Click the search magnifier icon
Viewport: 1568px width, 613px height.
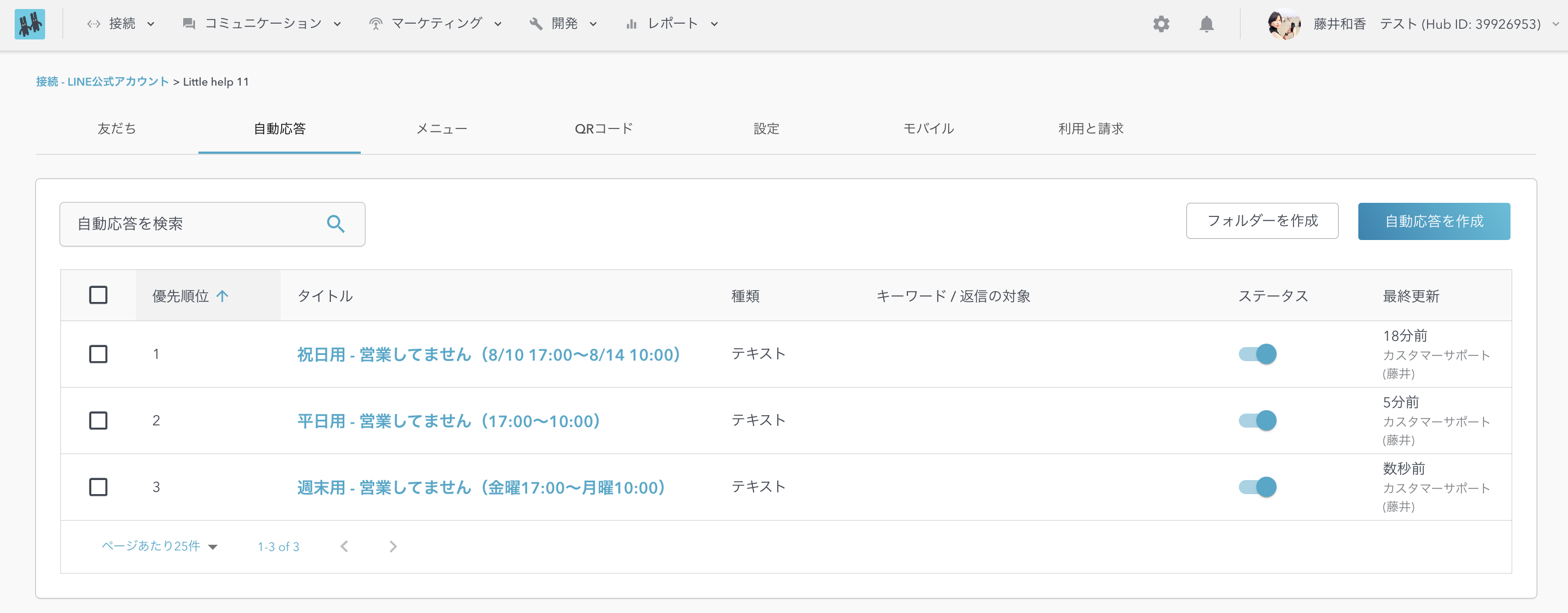[x=335, y=224]
